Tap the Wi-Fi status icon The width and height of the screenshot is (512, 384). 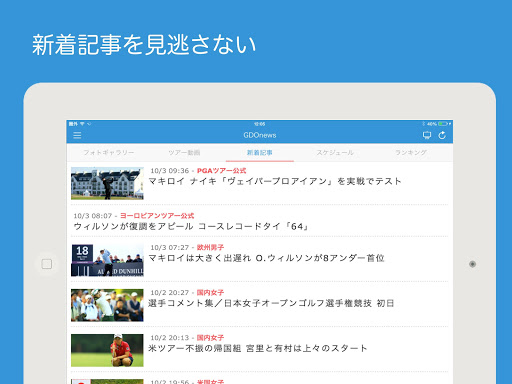coord(82,124)
